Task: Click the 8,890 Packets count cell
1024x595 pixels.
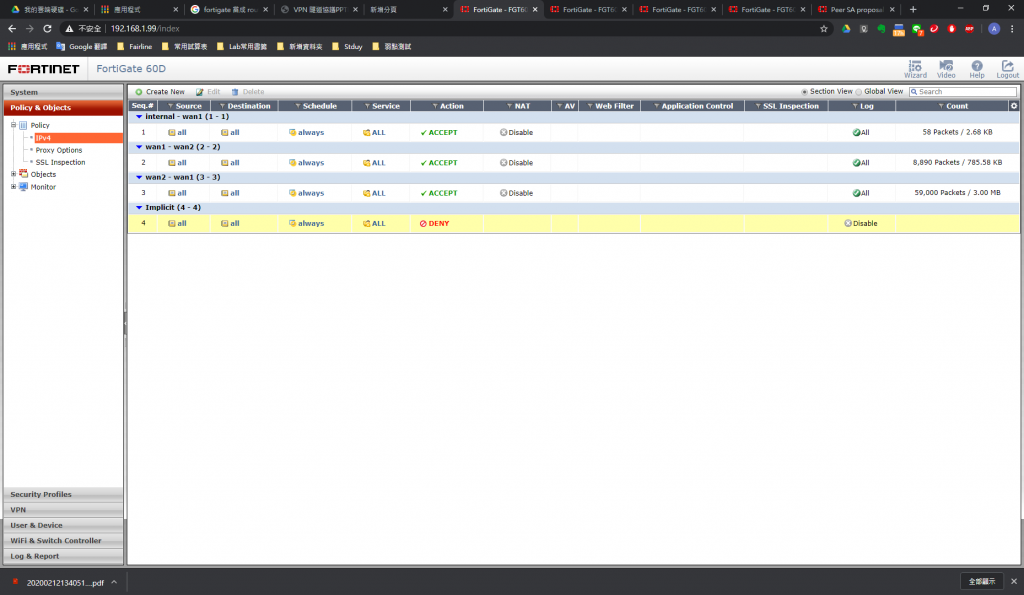Action: (957, 163)
